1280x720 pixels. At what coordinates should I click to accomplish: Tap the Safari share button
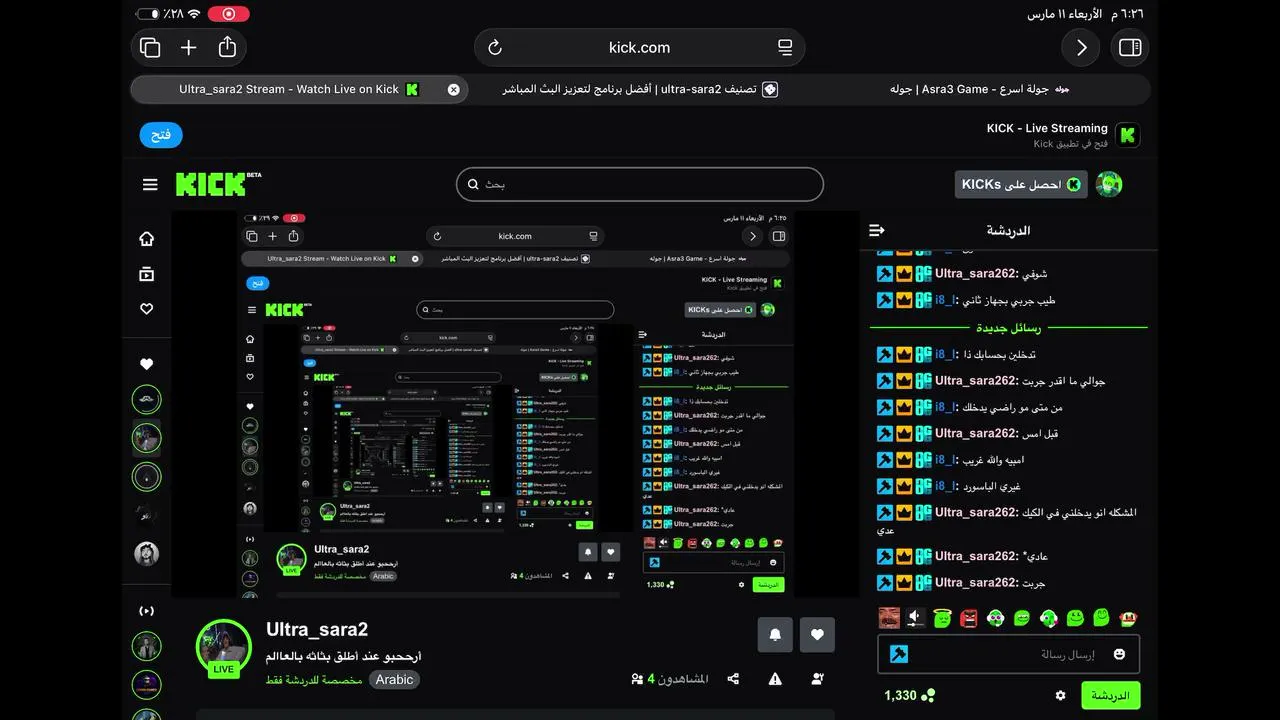point(227,46)
